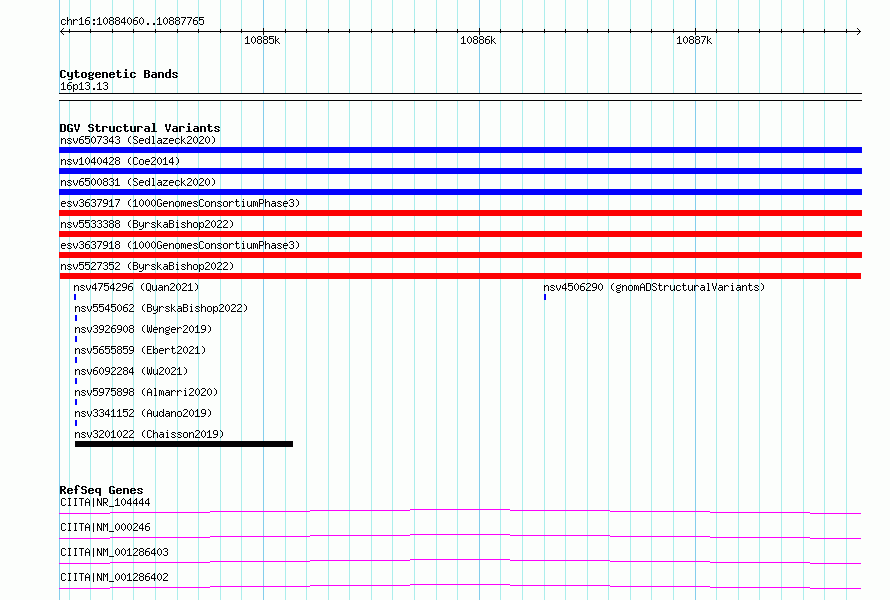
Task: Click the 10887k ruler tick label
Action: [694, 40]
